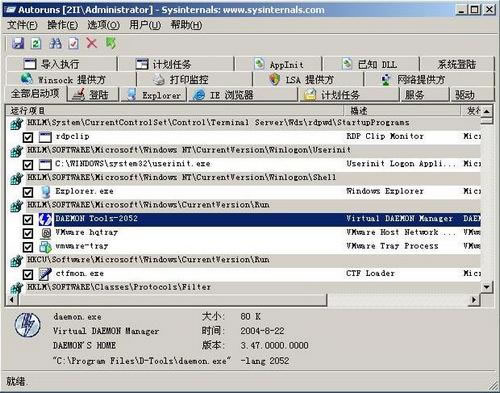The width and height of the screenshot is (500, 393).
Task: Click the Explorer.exe row icon
Action: (x=45, y=192)
